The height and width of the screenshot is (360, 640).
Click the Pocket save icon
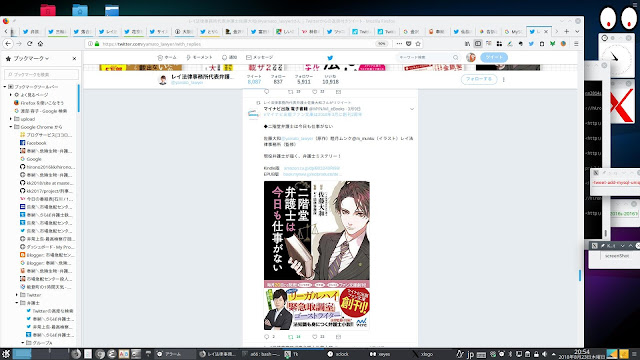409,44
